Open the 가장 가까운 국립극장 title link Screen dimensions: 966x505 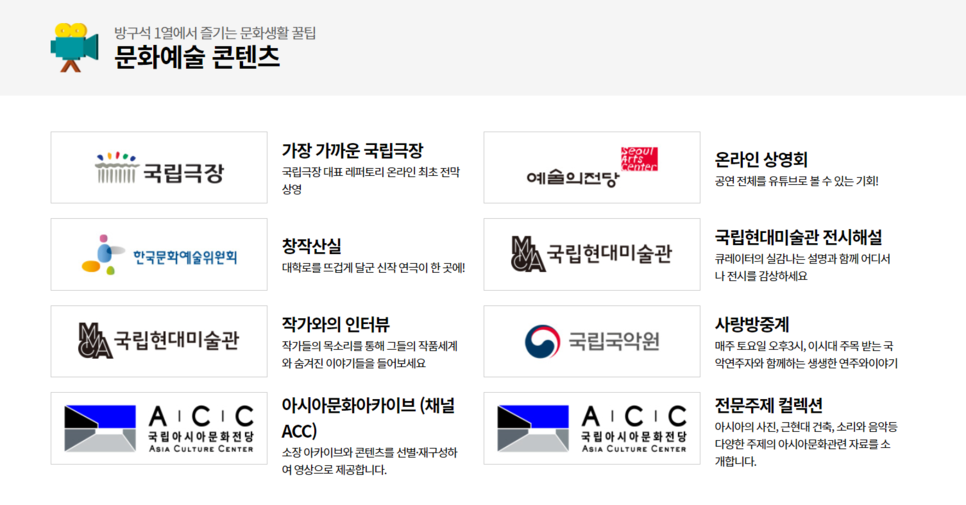point(352,150)
